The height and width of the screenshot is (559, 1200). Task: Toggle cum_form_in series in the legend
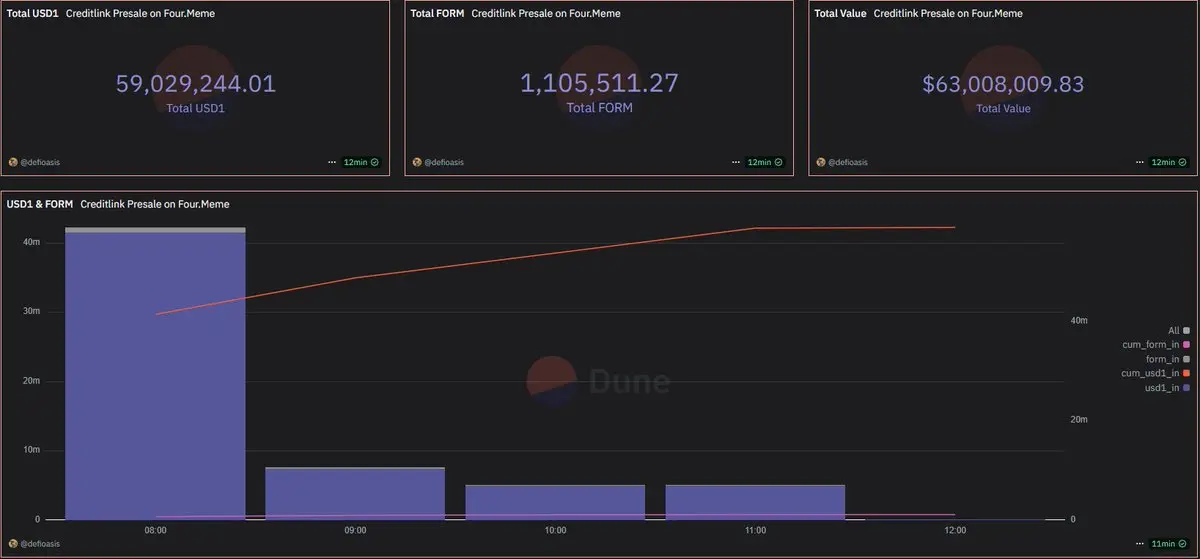tap(1156, 344)
